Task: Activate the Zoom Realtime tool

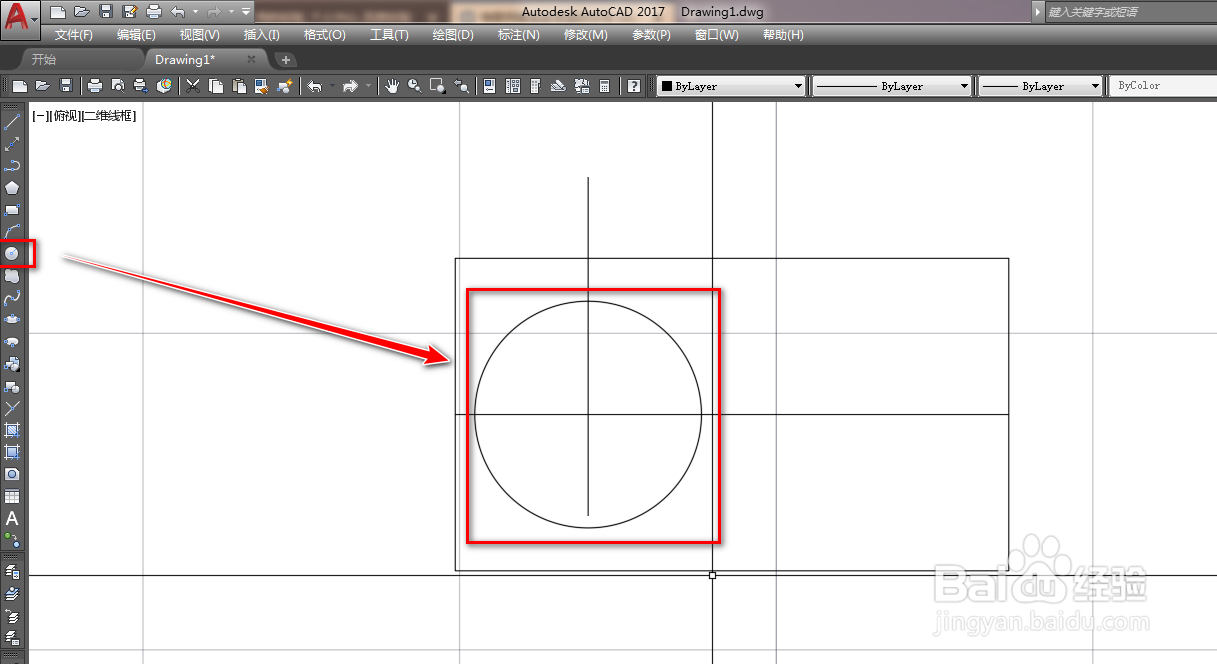Action: (x=413, y=86)
